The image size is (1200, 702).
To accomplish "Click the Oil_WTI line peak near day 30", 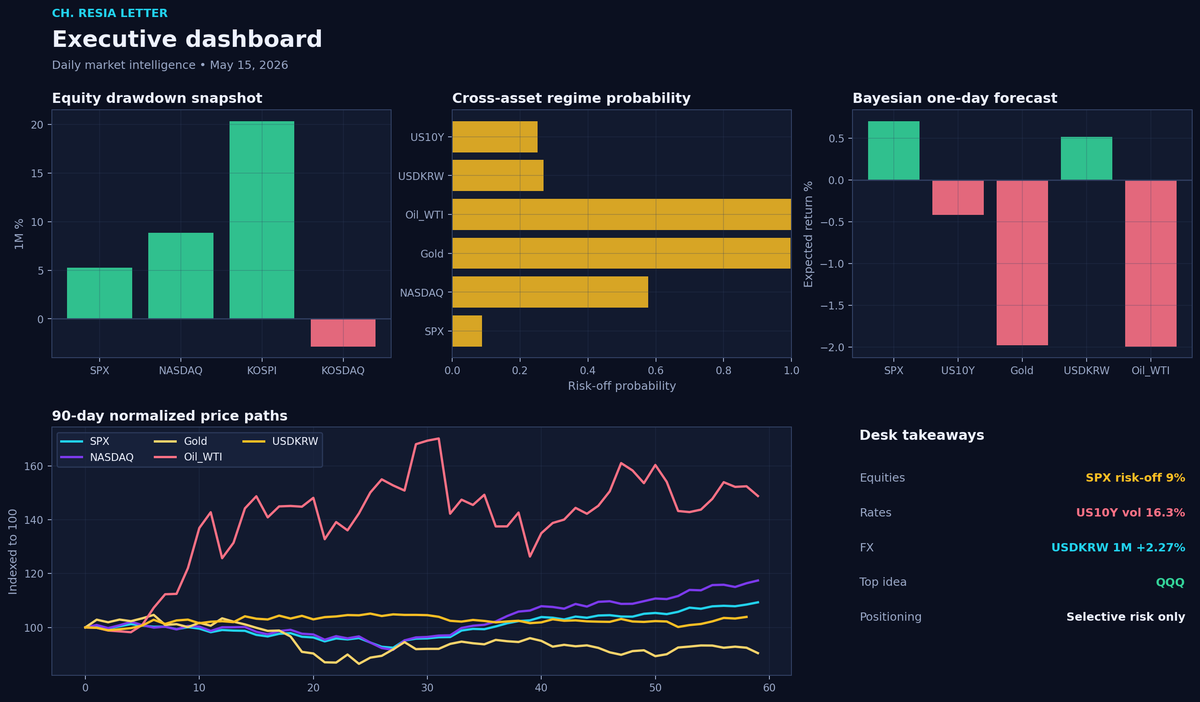I will [x=438, y=438].
